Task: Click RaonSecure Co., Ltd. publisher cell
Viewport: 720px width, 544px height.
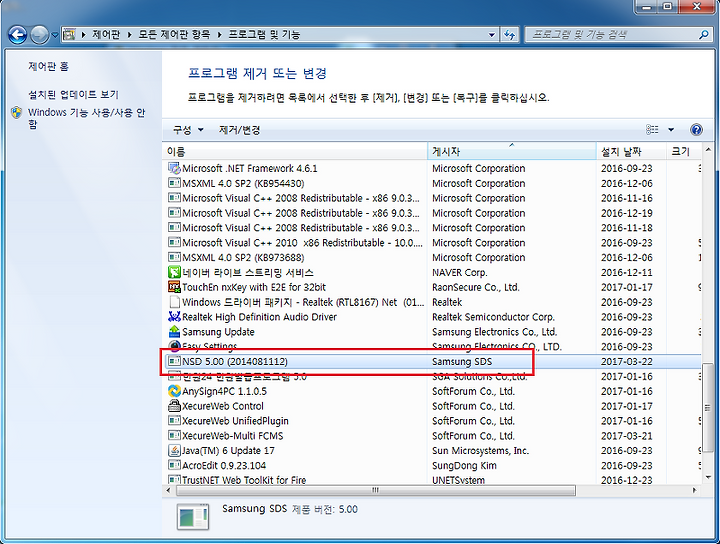Action: click(x=476, y=287)
